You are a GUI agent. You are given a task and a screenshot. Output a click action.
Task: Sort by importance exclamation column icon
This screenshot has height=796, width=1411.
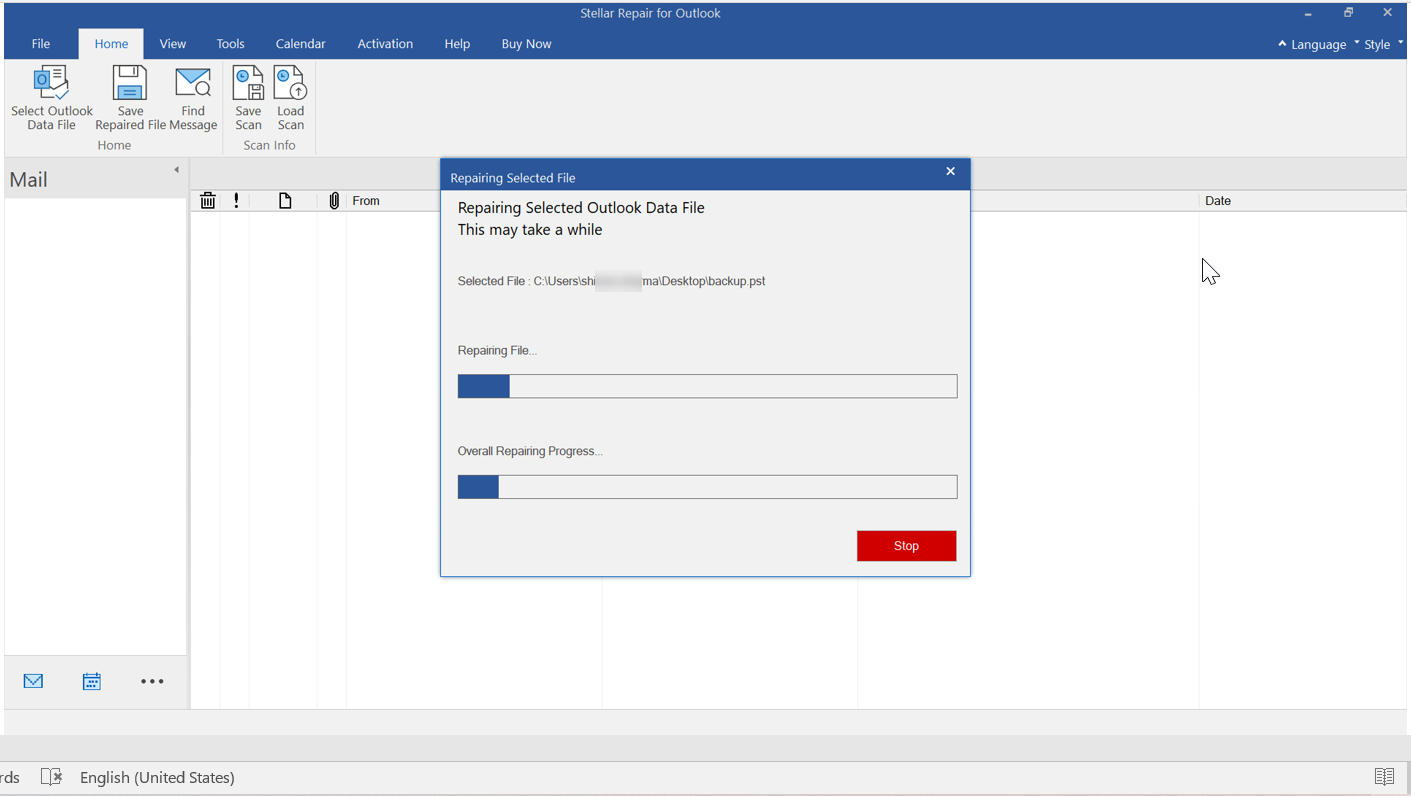[x=236, y=201]
